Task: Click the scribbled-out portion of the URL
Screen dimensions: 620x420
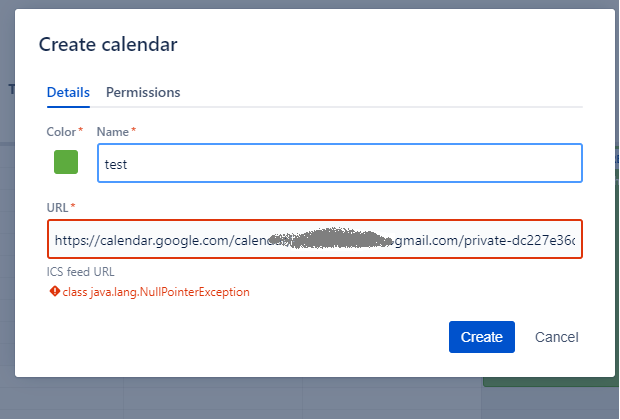Action: pyautogui.click(x=330, y=238)
